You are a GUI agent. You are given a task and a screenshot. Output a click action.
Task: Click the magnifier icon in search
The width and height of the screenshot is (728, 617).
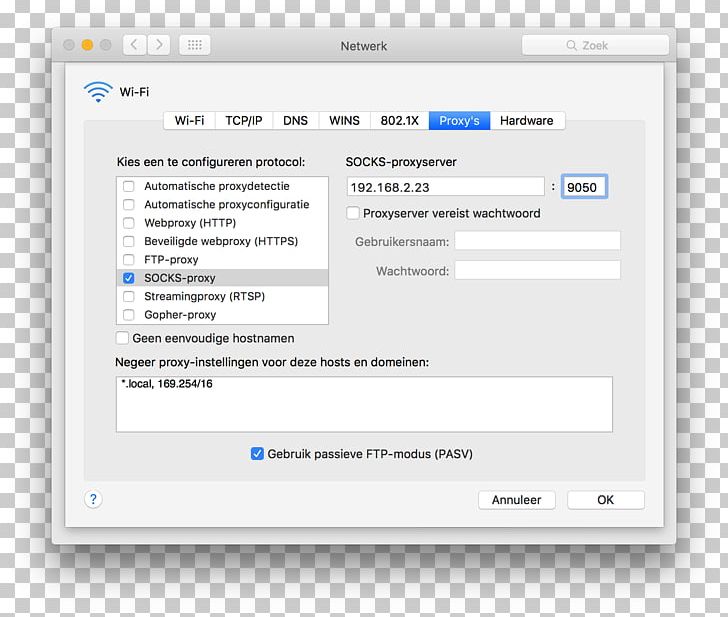(572, 45)
